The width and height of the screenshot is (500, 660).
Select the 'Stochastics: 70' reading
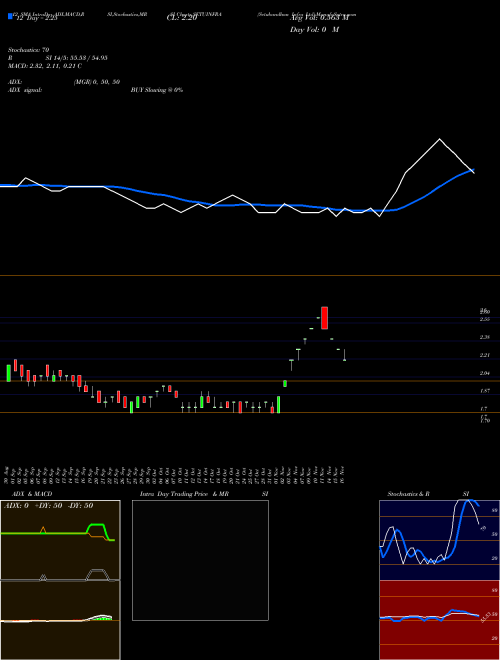click(29, 50)
